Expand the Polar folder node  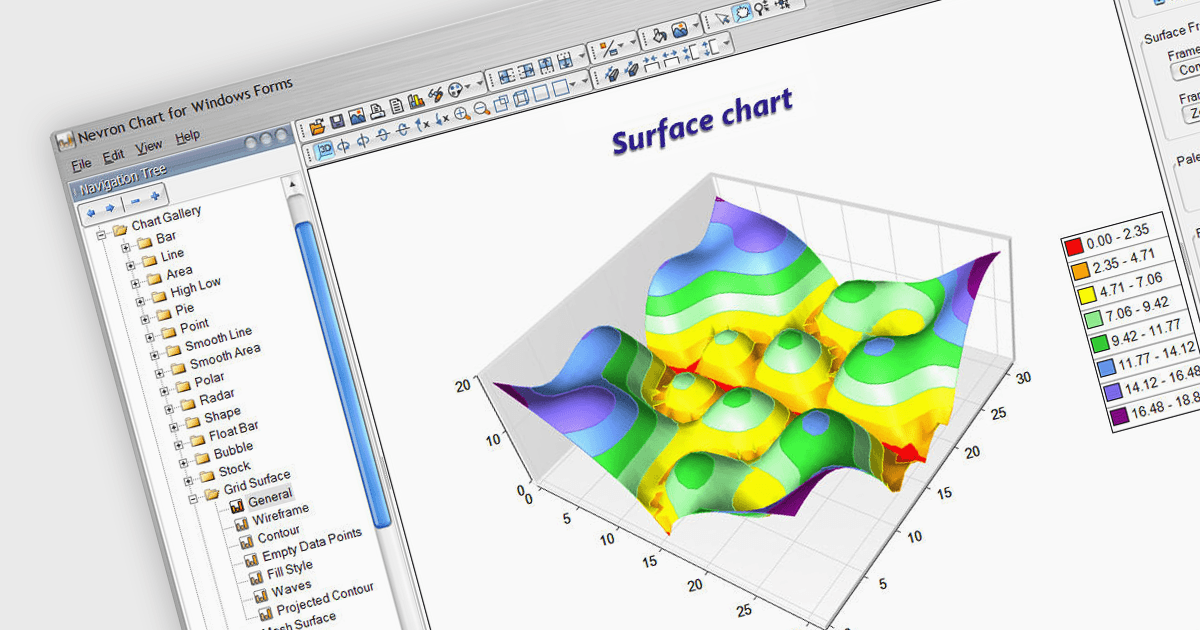point(164,391)
